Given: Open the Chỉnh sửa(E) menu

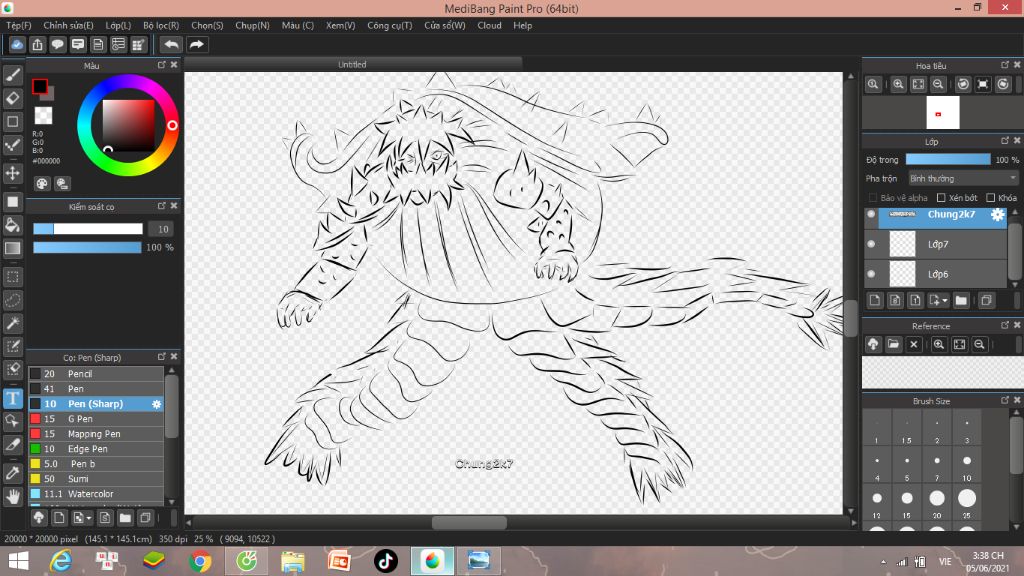Looking at the screenshot, I should [68, 25].
